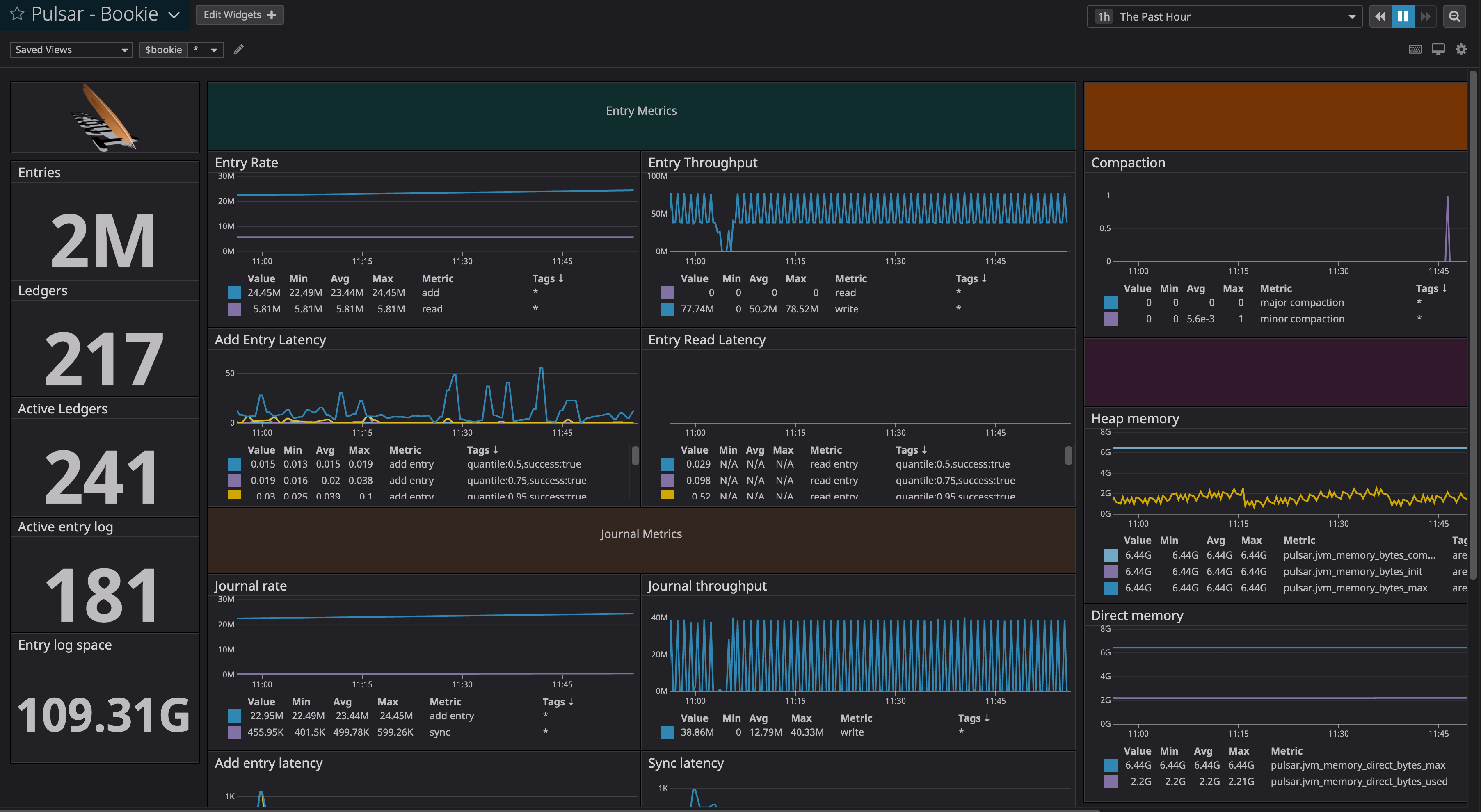
Task: Open the Saved Views dropdown
Action: point(71,50)
